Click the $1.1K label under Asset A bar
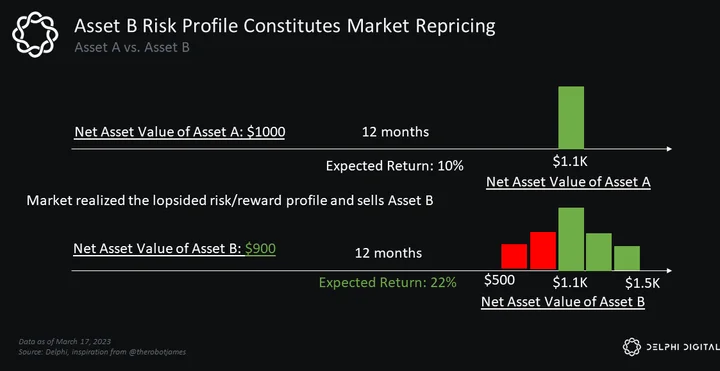720x371 pixels. tap(570, 163)
